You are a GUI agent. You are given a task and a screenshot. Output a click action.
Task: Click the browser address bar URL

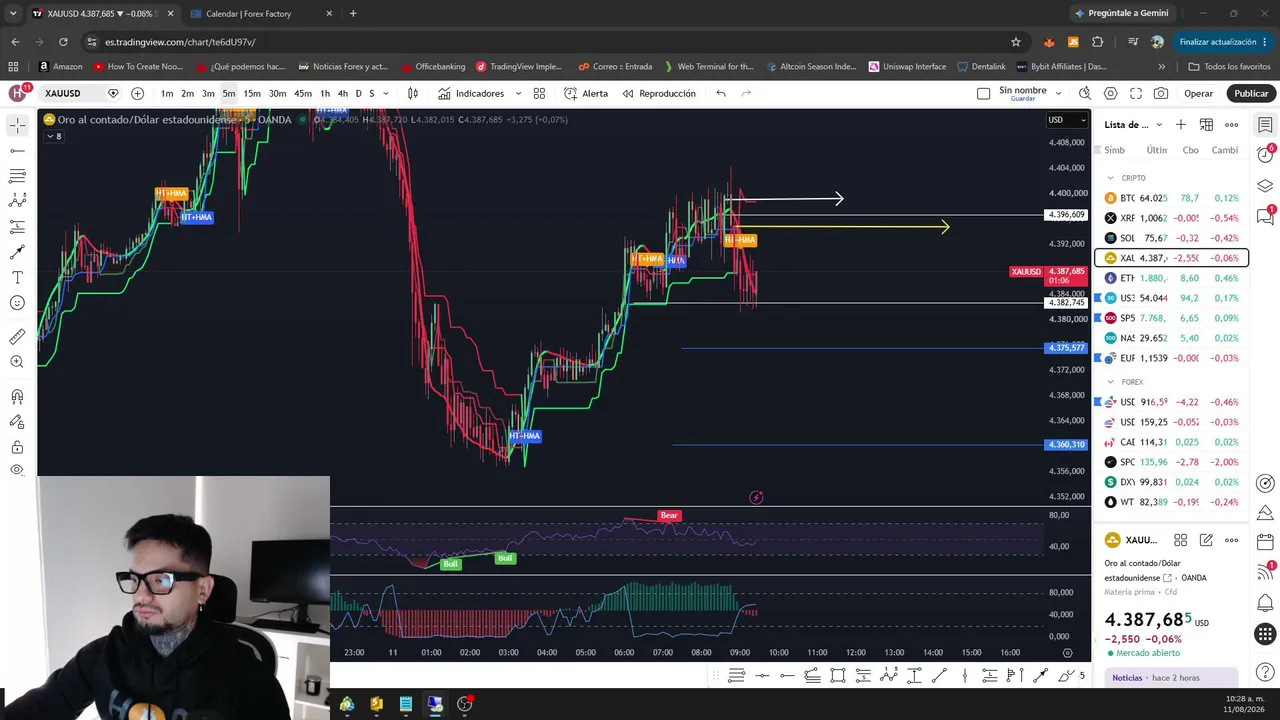pyautogui.click(x=180, y=42)
